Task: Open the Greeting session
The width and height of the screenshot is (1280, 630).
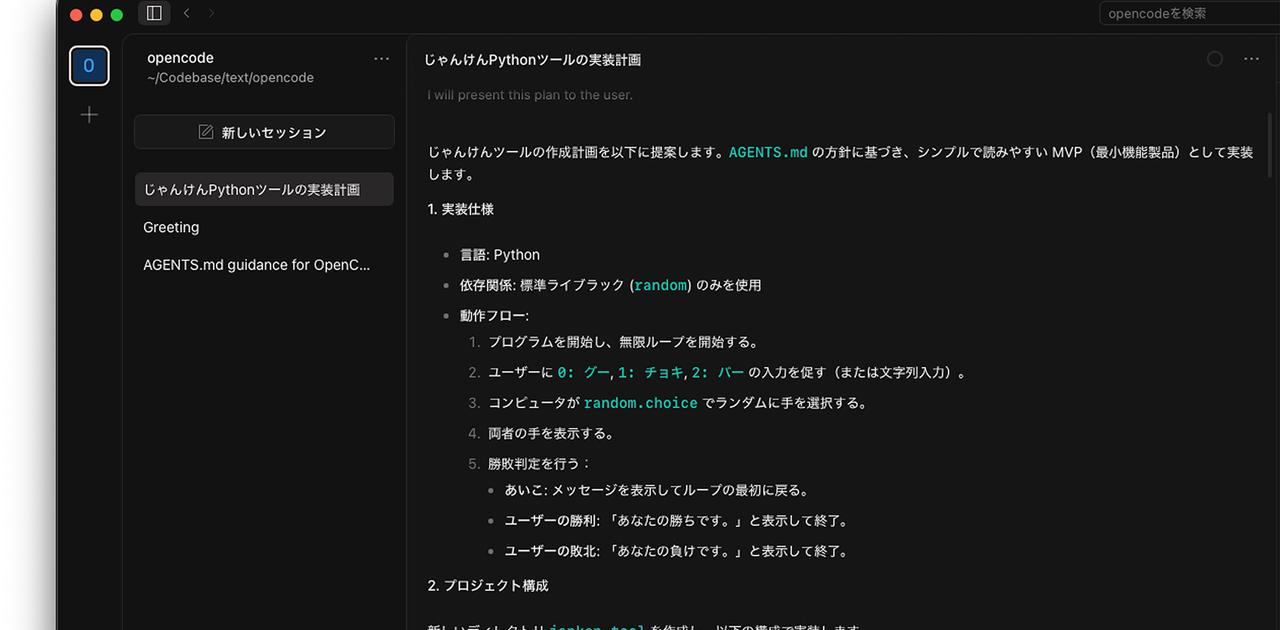Action: [264, 227]
